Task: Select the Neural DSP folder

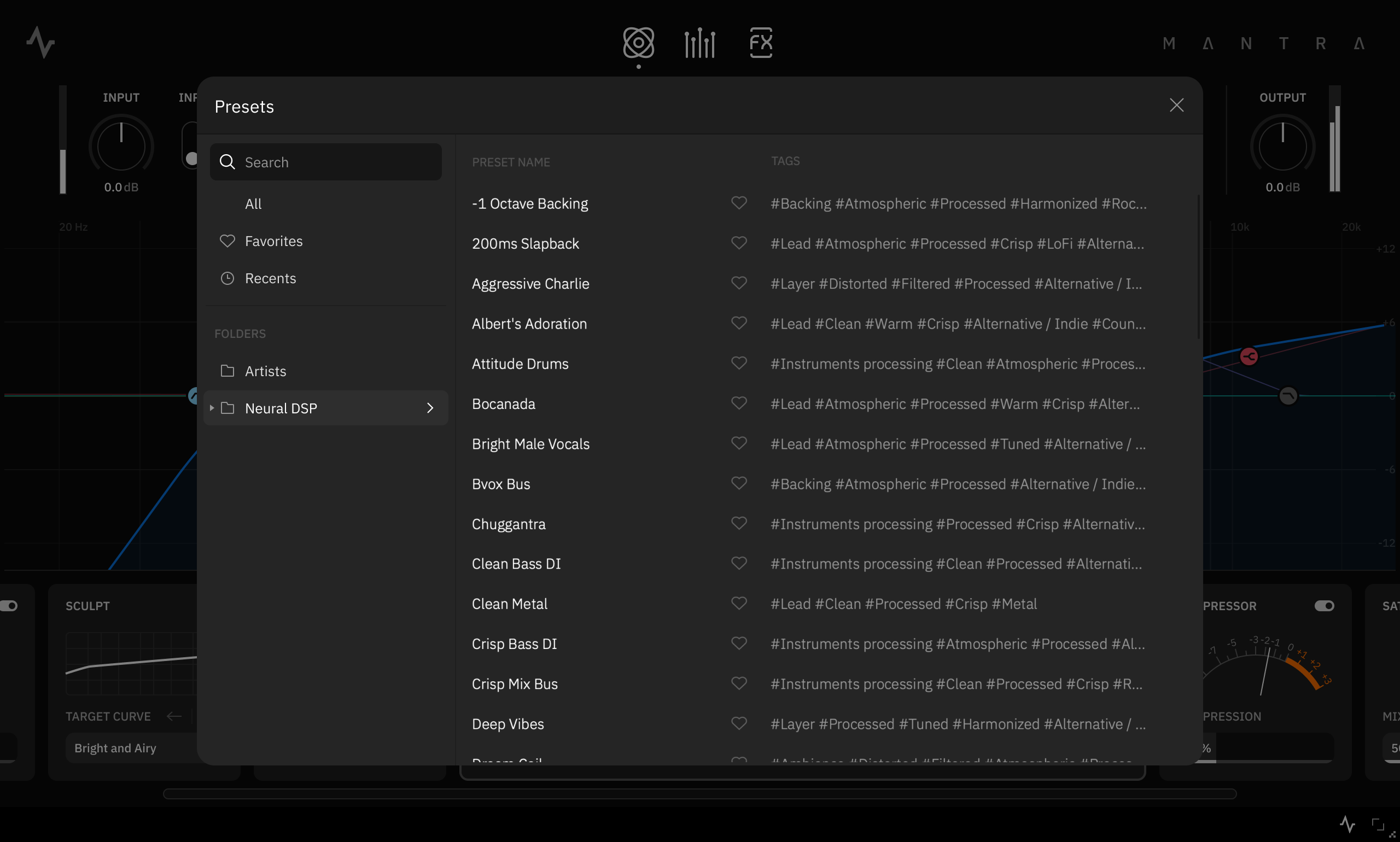Action: 326,408
